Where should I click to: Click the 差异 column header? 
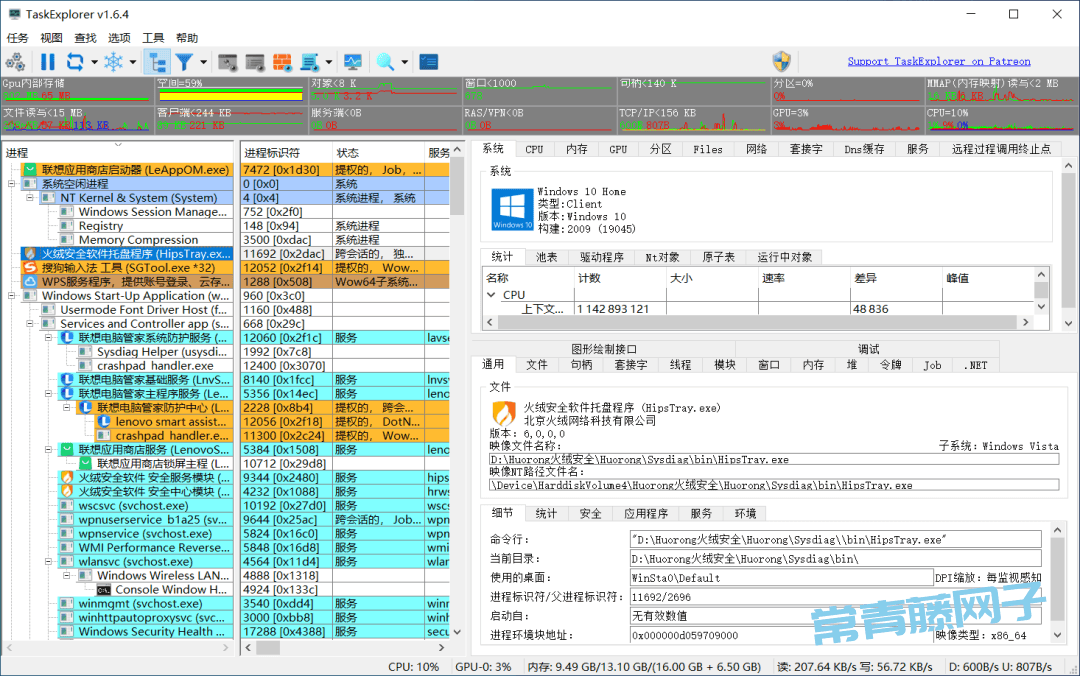895,278
